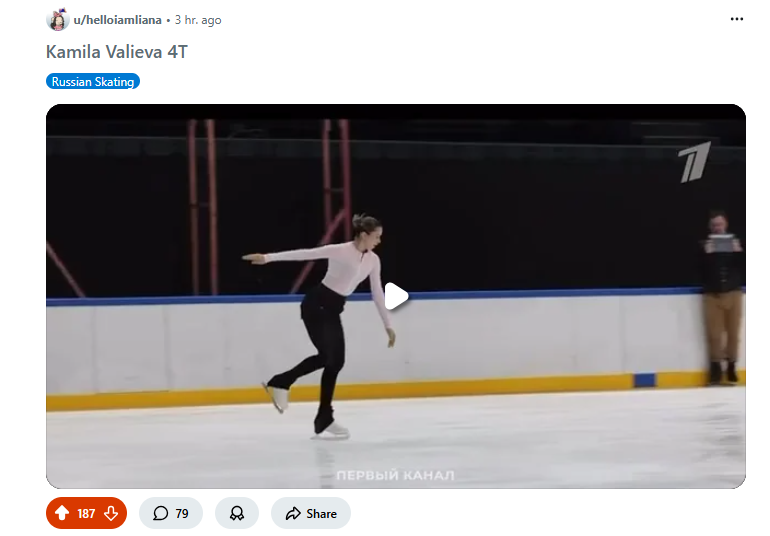Open the comments via speech bubble icon
Screen dimensions: 770x536
[x=160, y=513]
